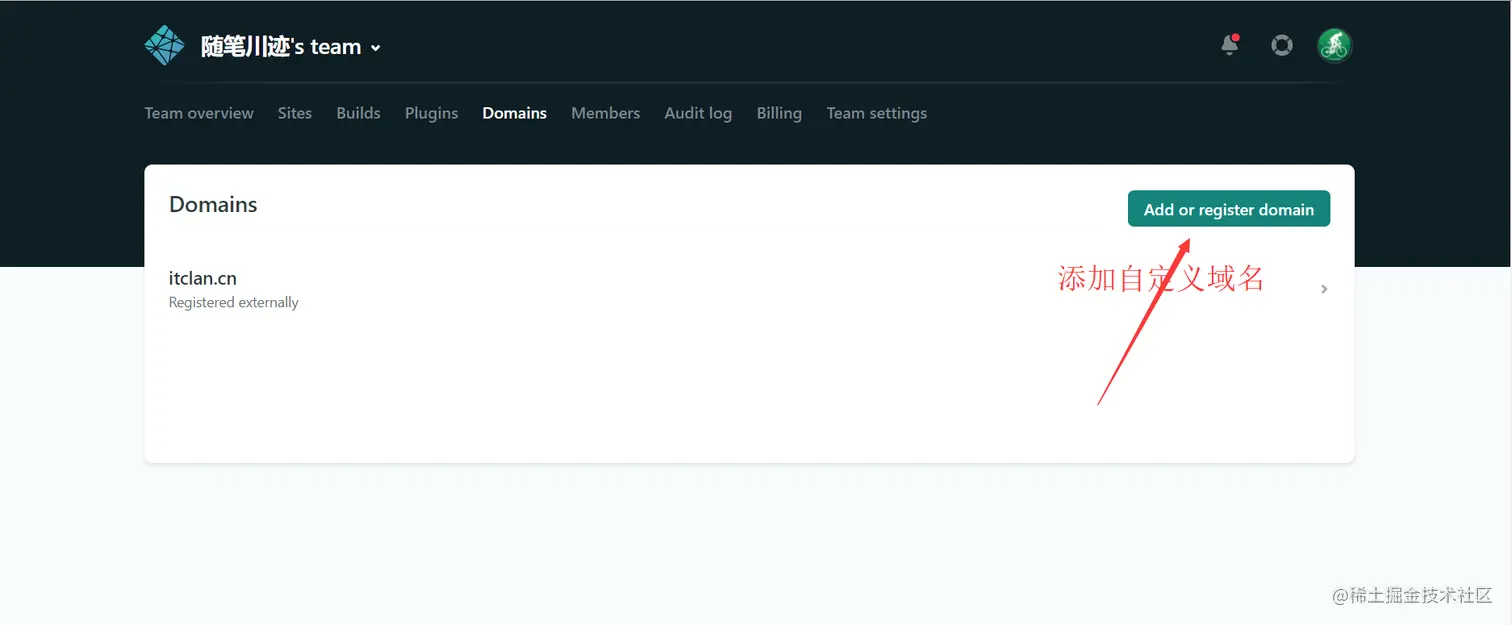Open the Billing section

coord(779,113)
